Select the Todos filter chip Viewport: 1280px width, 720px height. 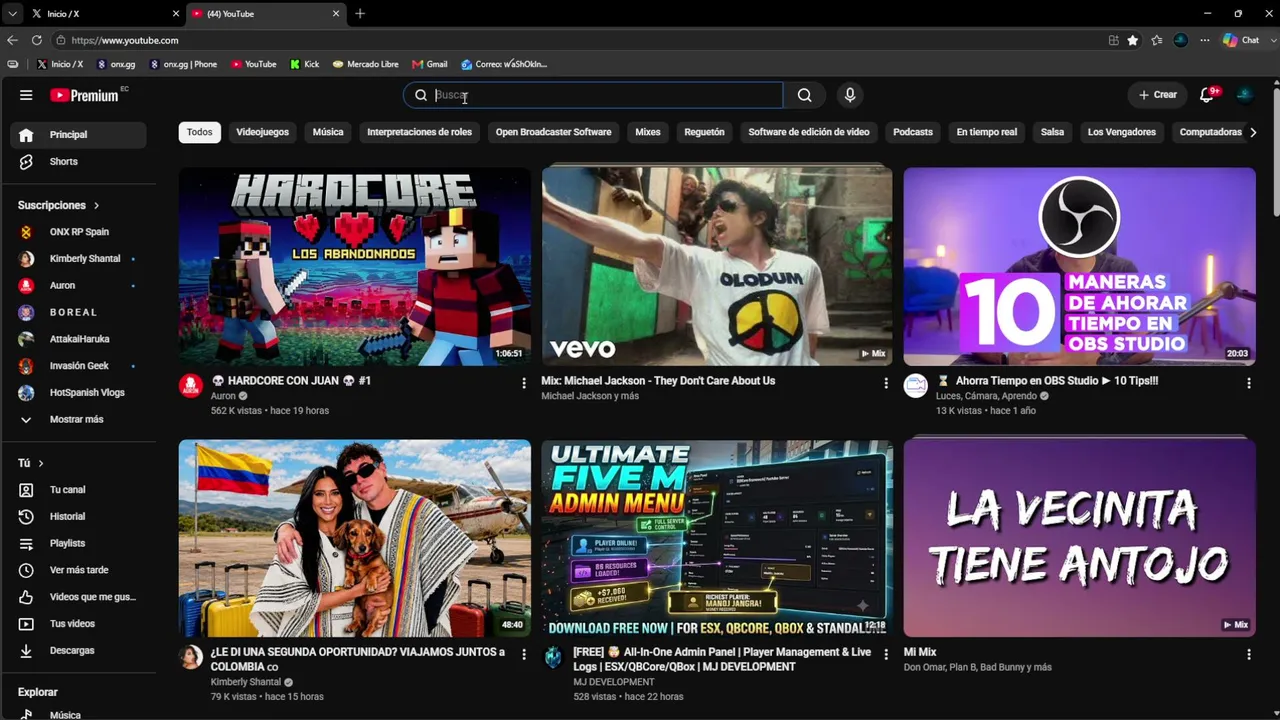[x=200, y=132]
